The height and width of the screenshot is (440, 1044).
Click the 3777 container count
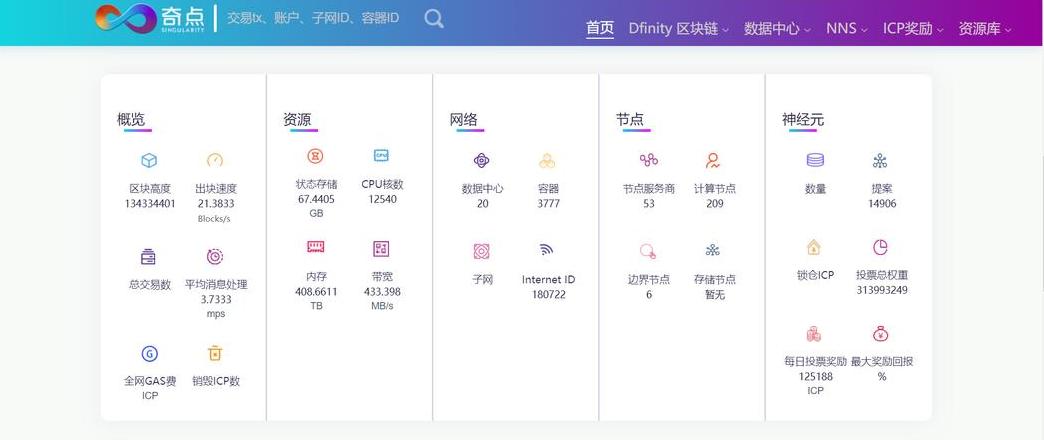click(x=549, y=204)
